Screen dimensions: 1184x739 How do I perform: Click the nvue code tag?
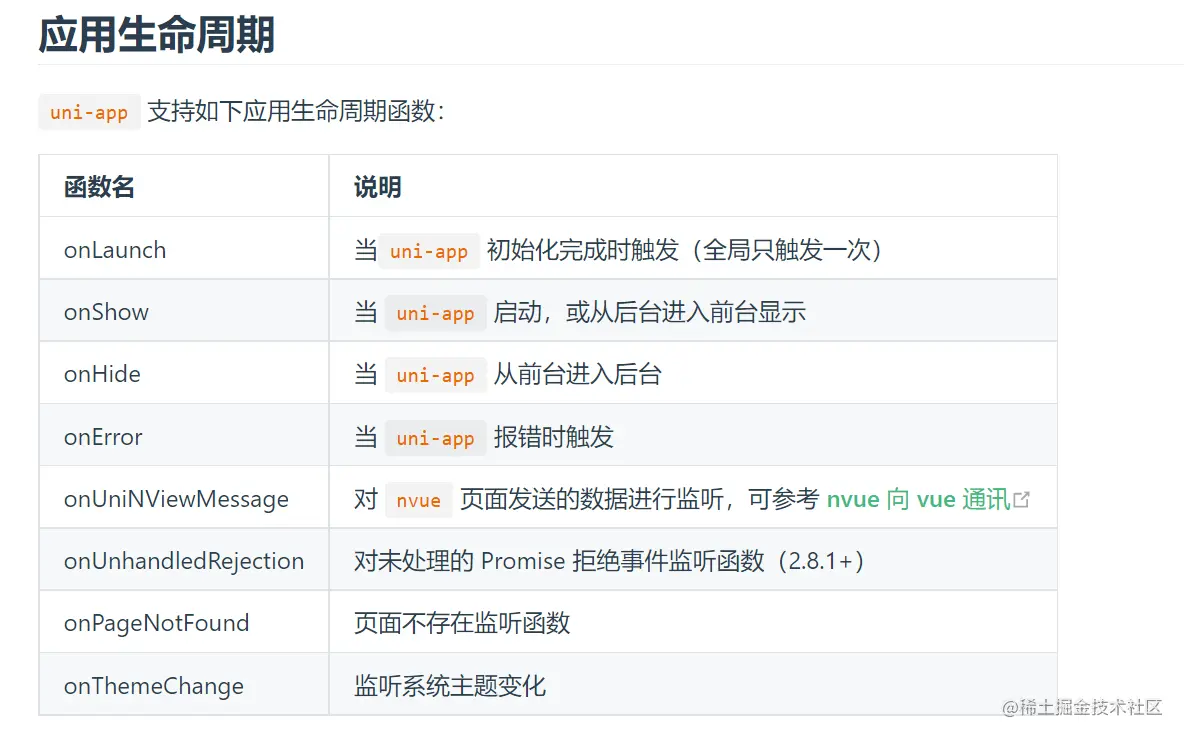pos(418,500)
